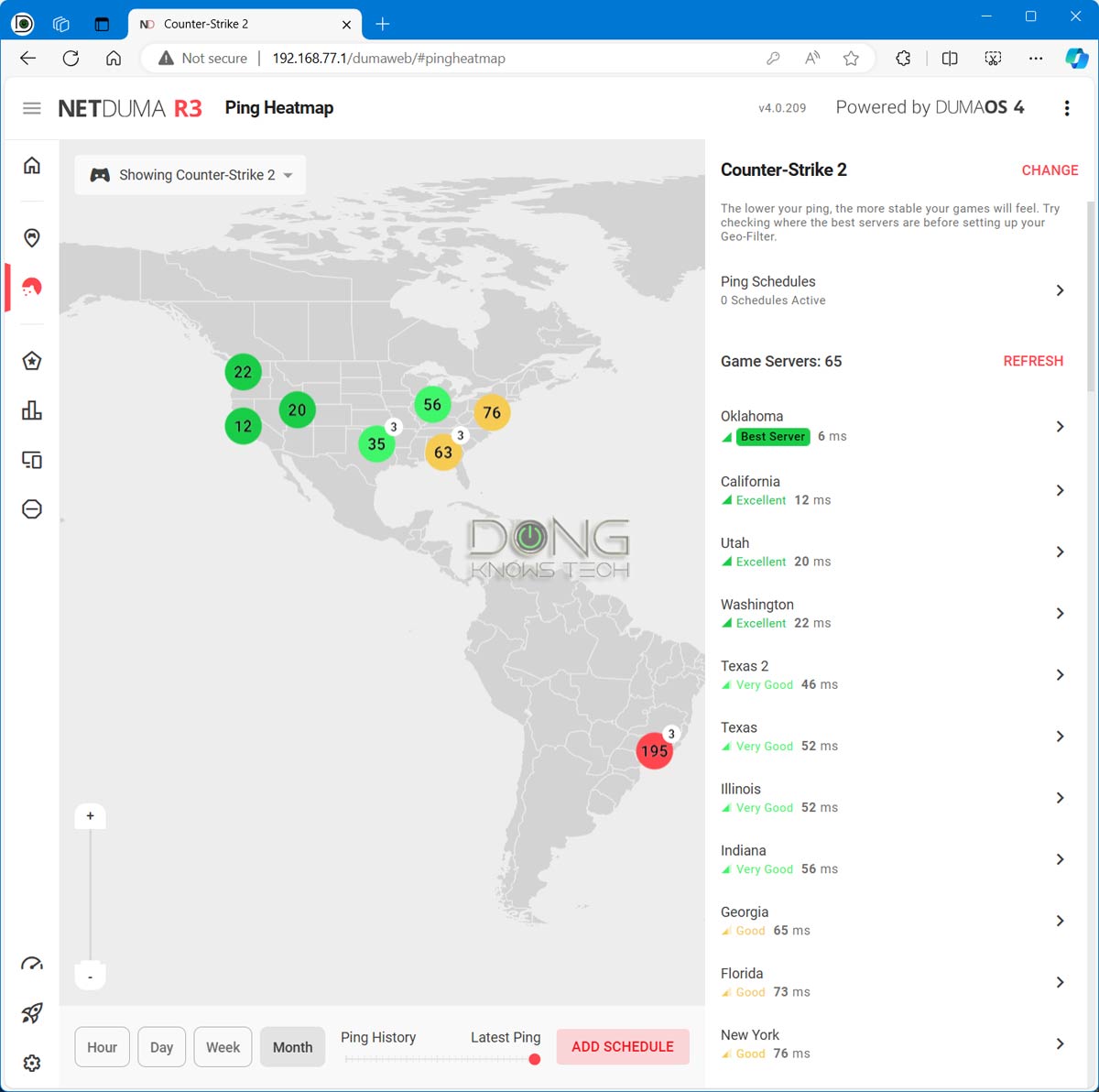Click the 195 ms South America marker
Image resolution: width=1099 pixels, height=1092 pixels.
654,751
